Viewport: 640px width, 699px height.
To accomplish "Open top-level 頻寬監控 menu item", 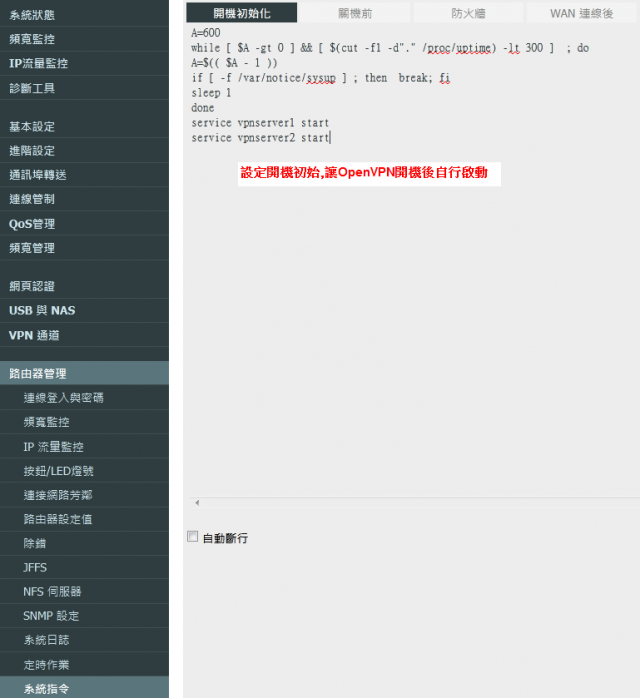I will tap(84, 39).
